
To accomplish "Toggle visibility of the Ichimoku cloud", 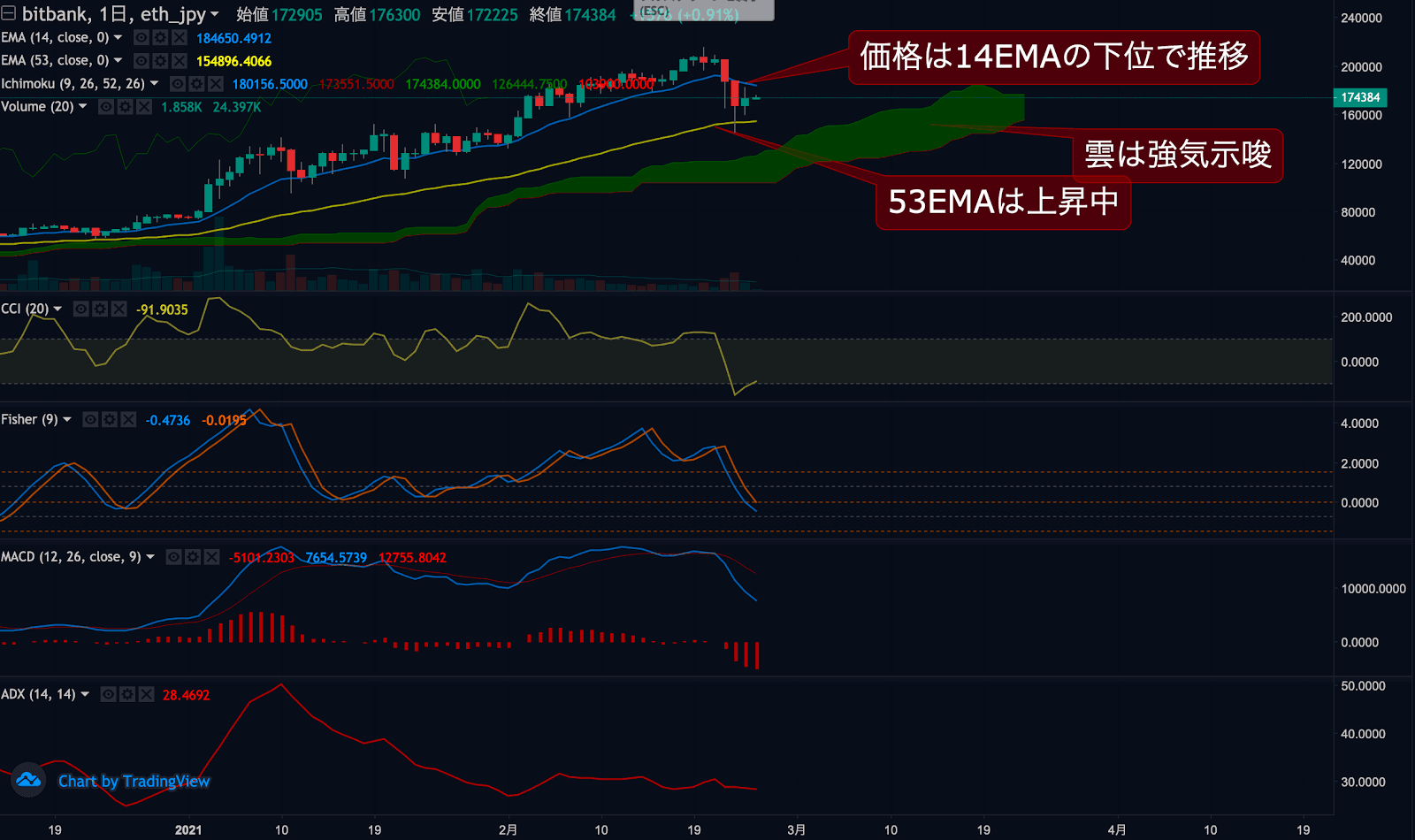I will (x=177, y=84).
